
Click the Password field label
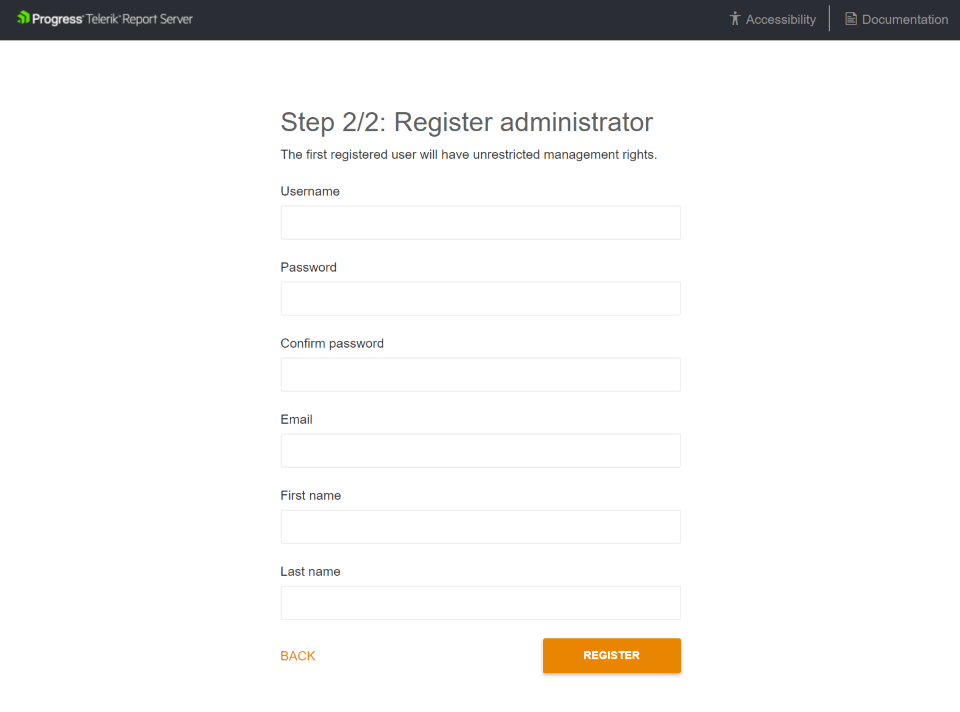coord(309,268)
